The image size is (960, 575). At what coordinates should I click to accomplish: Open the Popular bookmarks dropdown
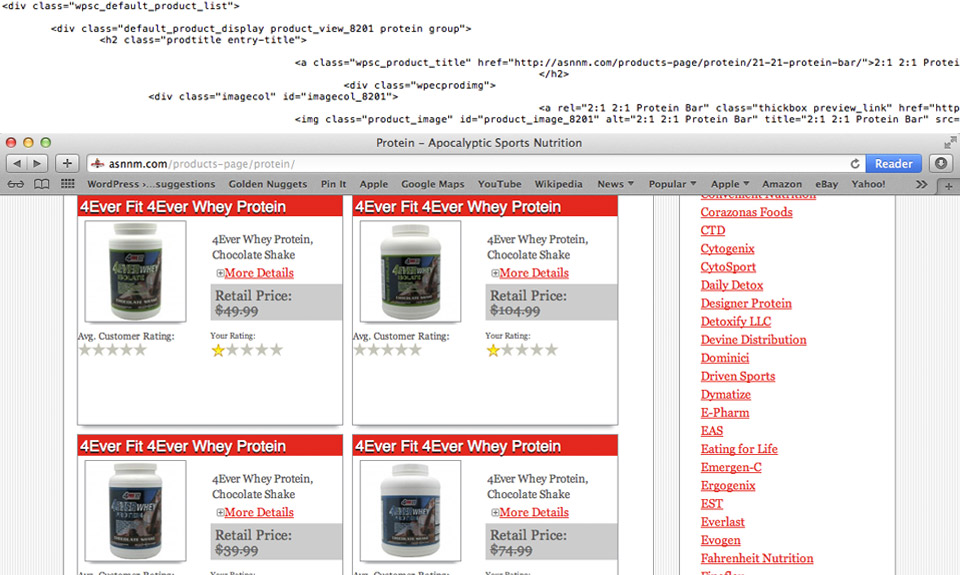point(672,184)
